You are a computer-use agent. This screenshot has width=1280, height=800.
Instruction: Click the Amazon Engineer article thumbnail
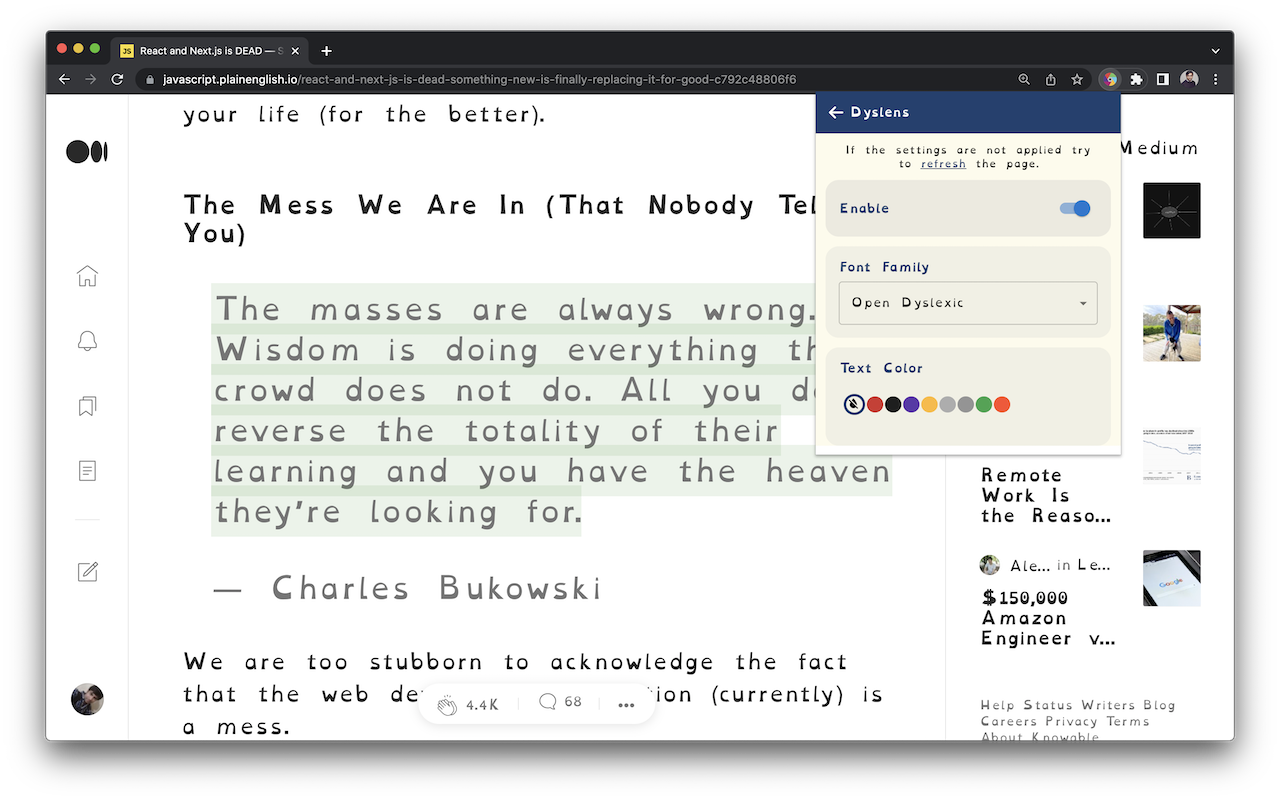[x=1172, y=578]
